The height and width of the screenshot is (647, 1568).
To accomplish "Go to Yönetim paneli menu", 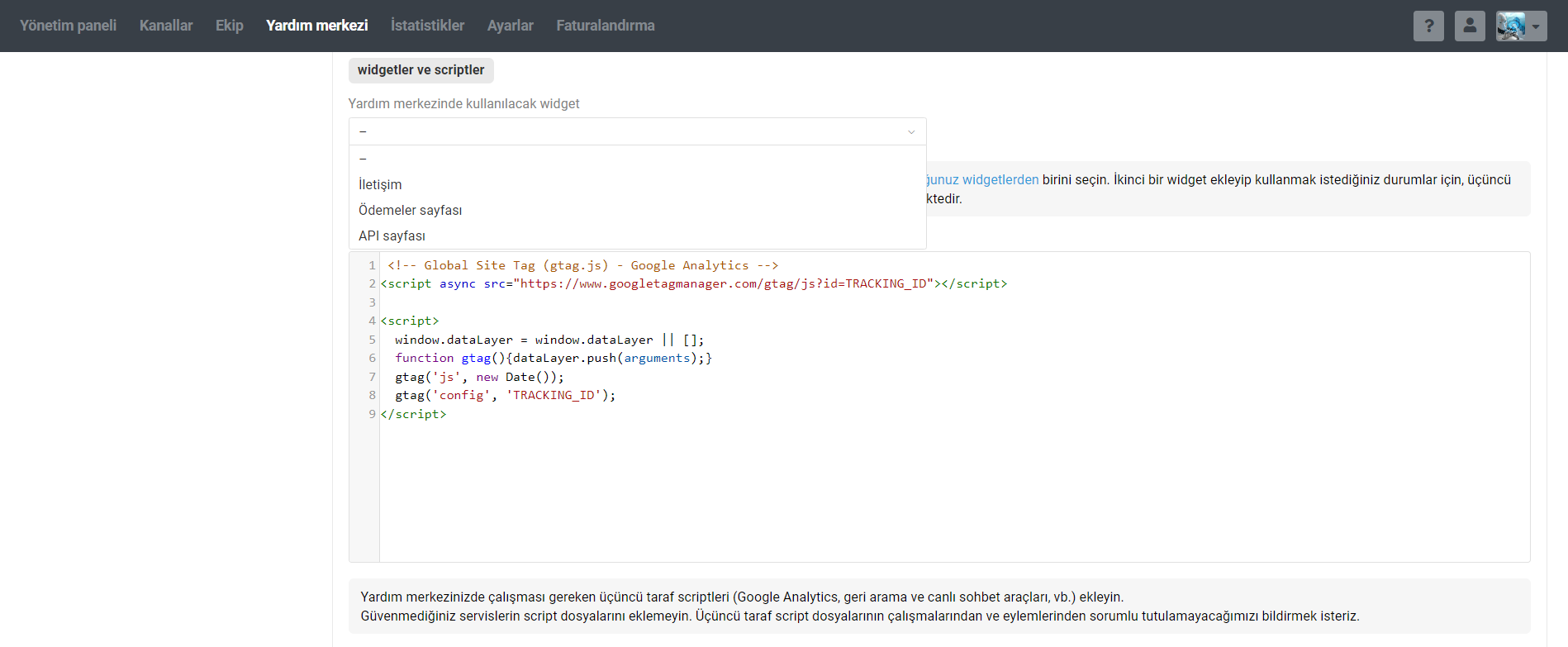I will pos(68,26).
